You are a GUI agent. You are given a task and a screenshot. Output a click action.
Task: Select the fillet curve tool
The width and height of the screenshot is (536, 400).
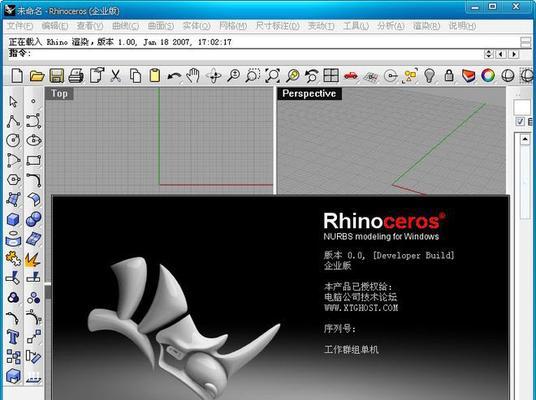(x=34, y=179)
